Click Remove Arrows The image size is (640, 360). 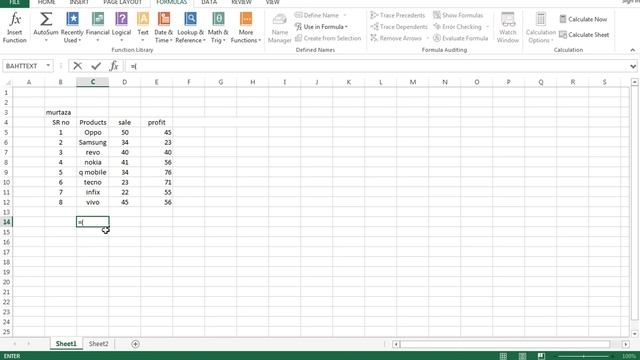[396, 38]
